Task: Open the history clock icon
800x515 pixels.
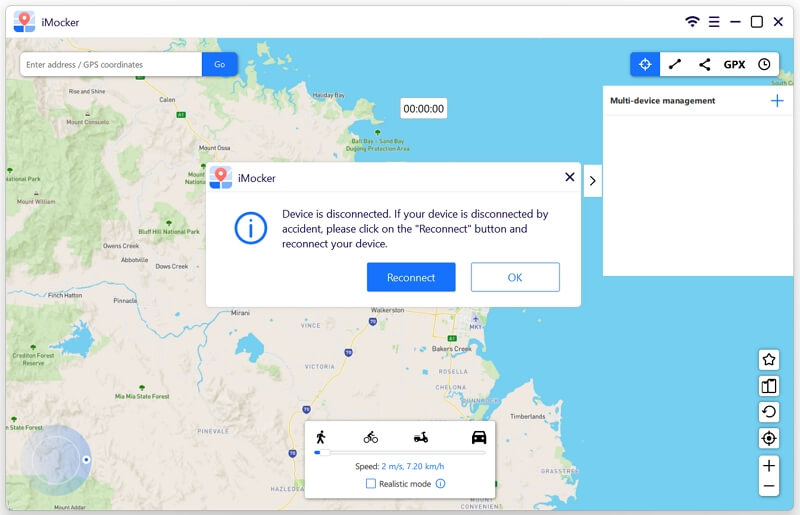Action: (764, 64)
